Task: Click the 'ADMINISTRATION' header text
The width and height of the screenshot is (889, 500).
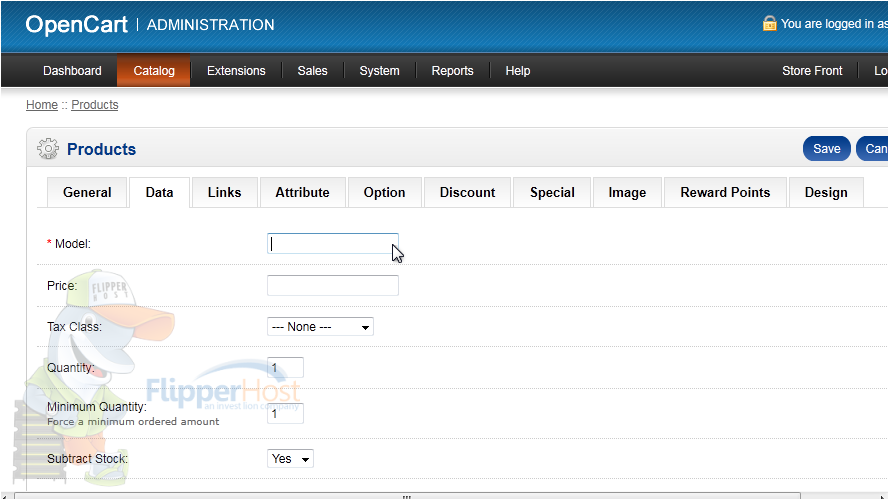Action: 210,25
